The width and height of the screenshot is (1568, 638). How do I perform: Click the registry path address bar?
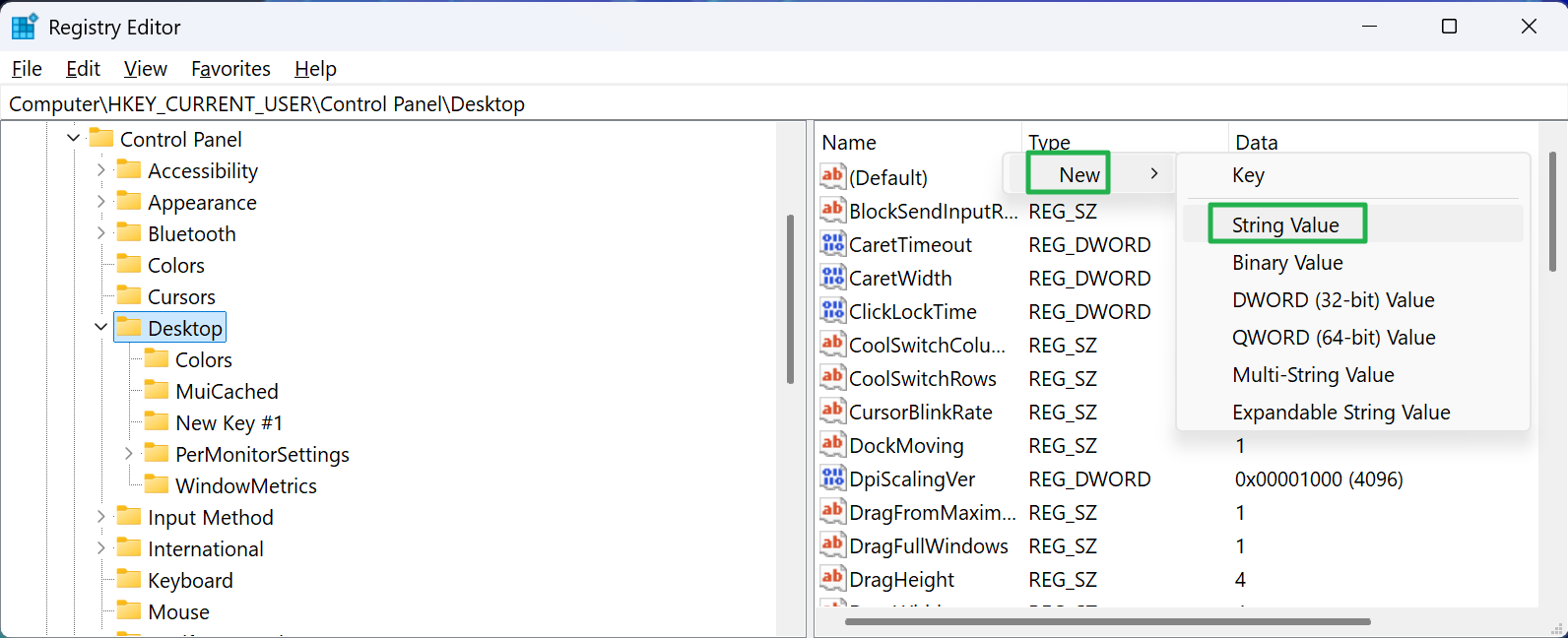point(783,104)
